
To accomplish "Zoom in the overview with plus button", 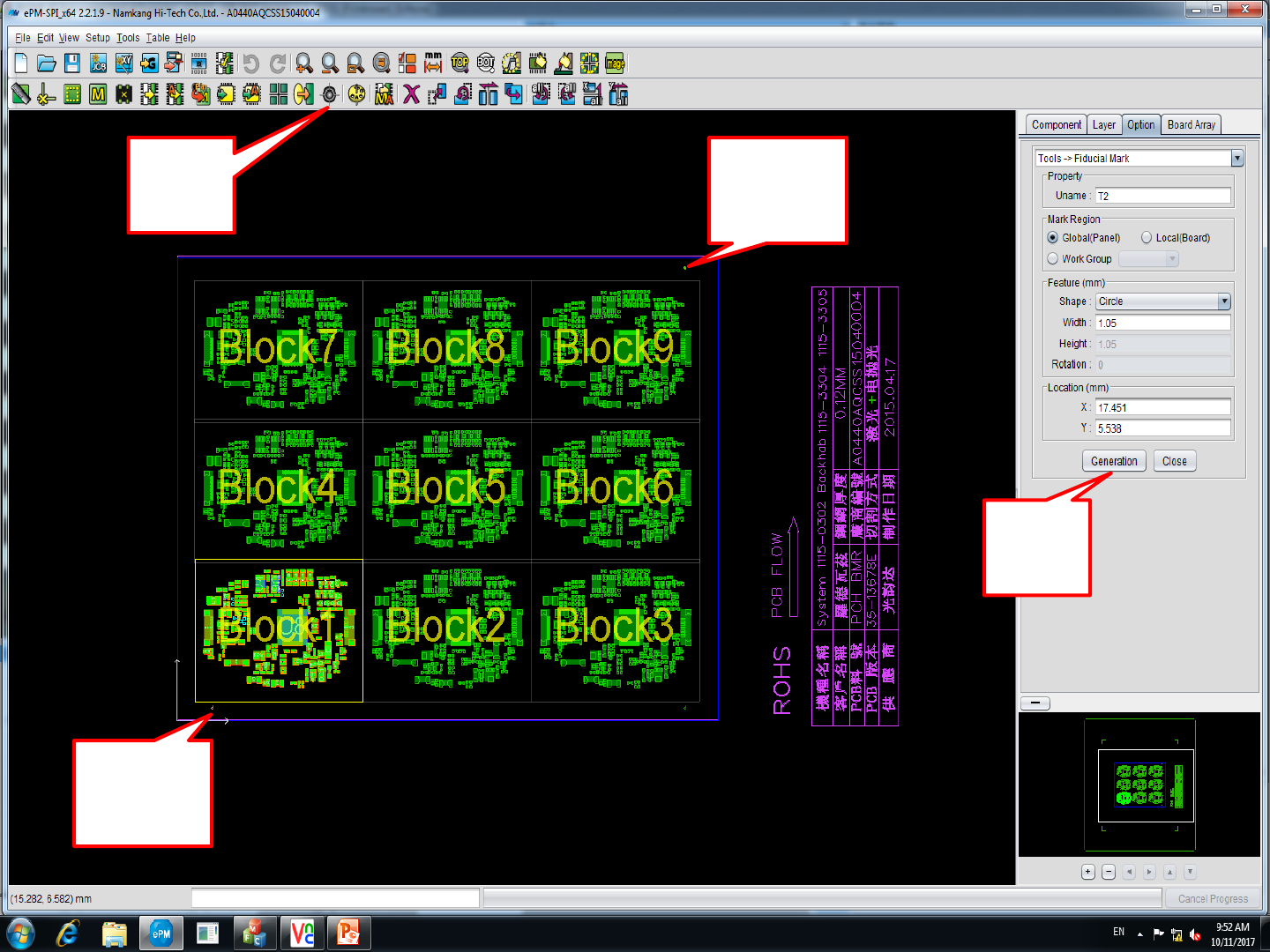I will pyautogui.click(x=1088, y=872).
